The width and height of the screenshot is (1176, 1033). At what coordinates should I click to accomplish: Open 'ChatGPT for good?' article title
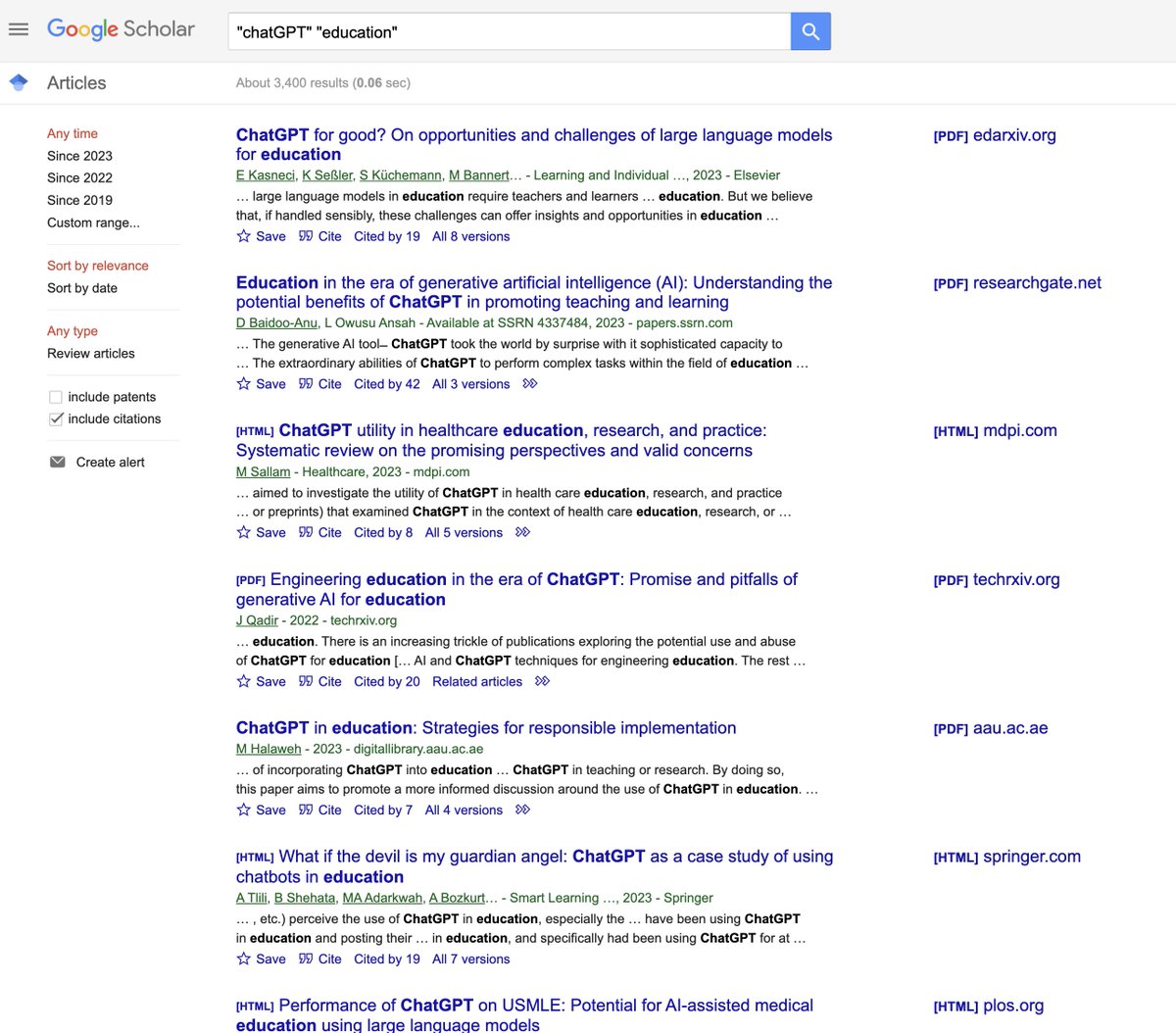pyautogui.click(x=534, y=144)
